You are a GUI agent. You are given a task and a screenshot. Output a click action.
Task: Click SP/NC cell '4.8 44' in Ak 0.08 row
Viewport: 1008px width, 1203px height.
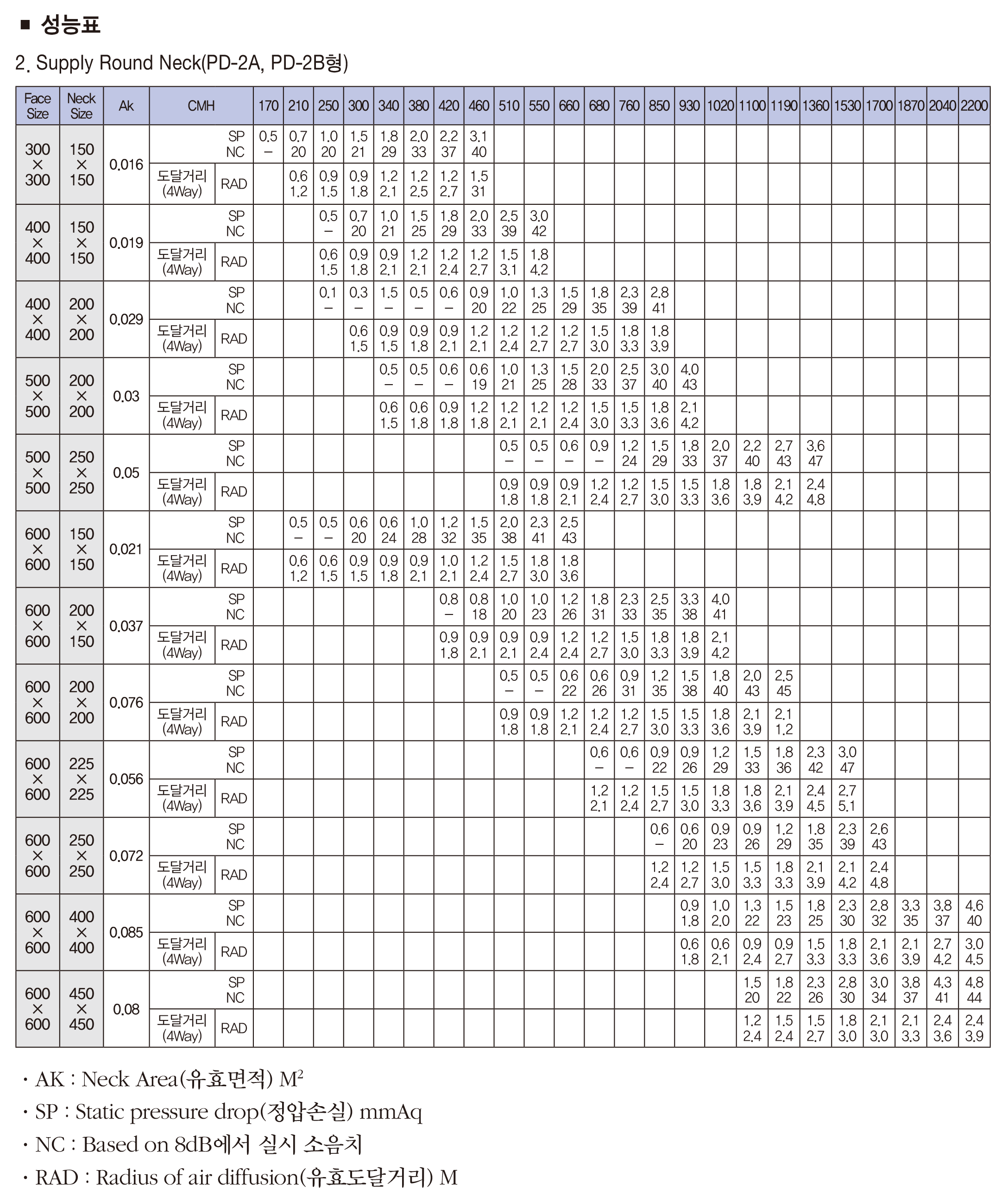tap(974, 990)
